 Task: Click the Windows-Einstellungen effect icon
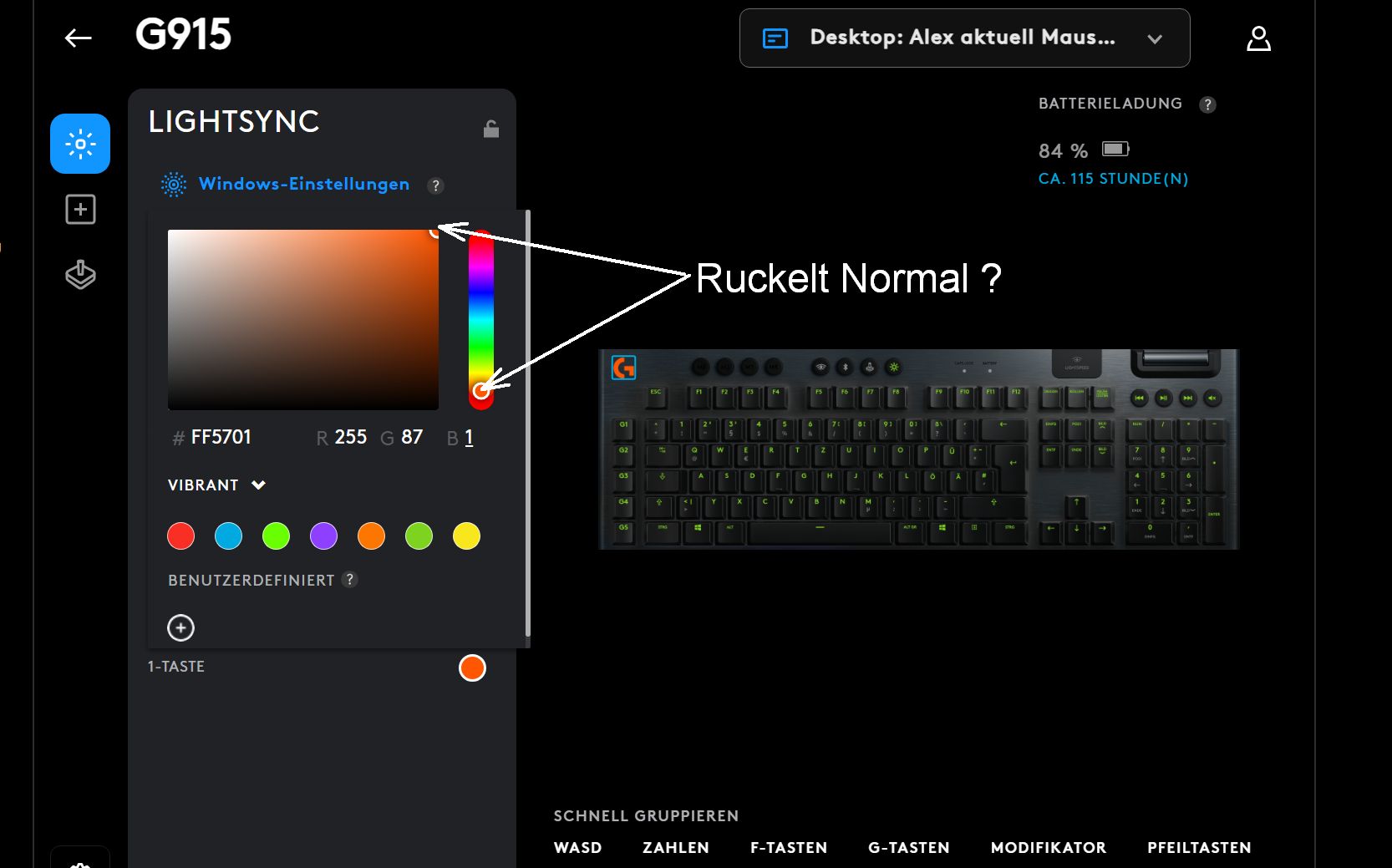tap(174, 185)
